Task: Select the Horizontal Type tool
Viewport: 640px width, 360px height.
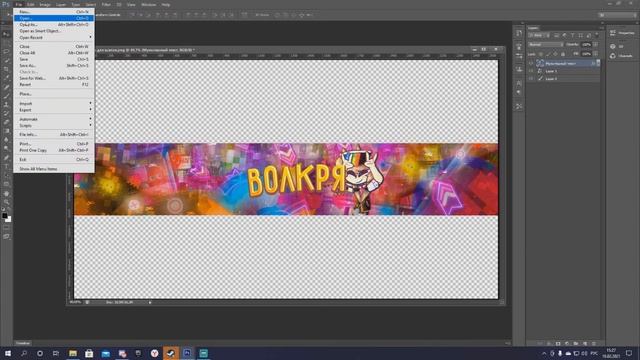Action: (6, 166)
